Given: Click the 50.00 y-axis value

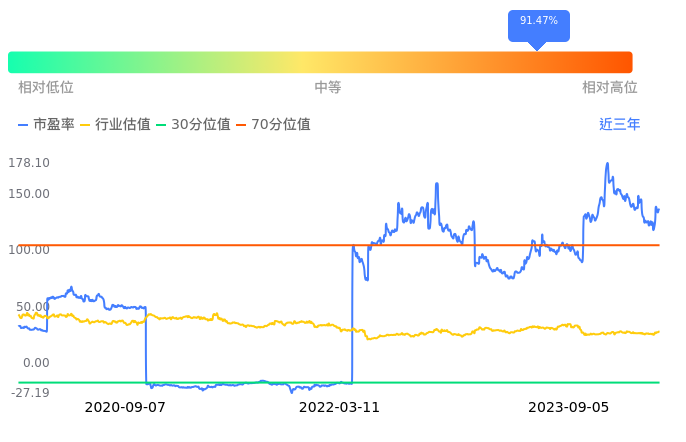Looking at the screenshot, I should (32, 307).
